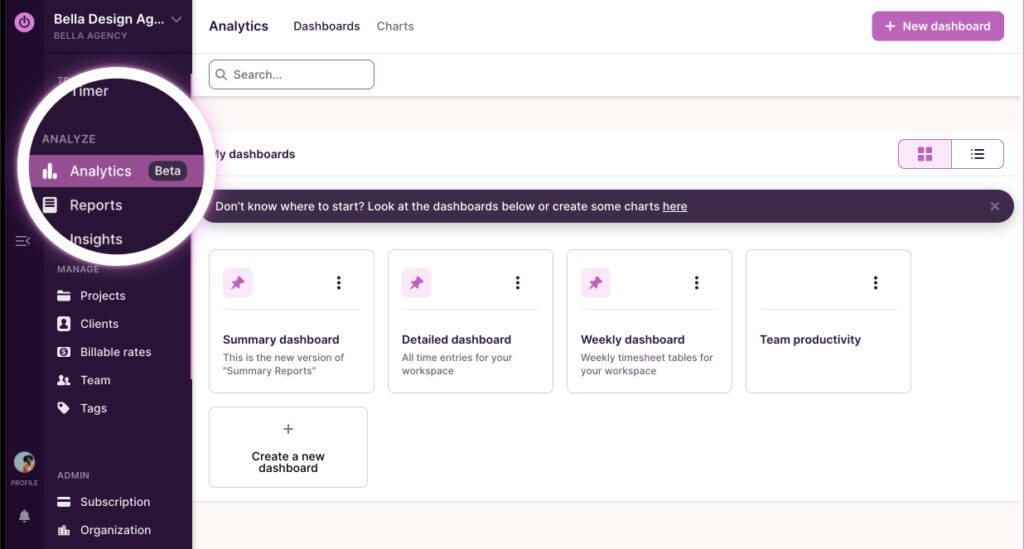Click the New dashboard button
Image resolution: width=1024 pixels, height=549 pixels.
pos(938,26)
